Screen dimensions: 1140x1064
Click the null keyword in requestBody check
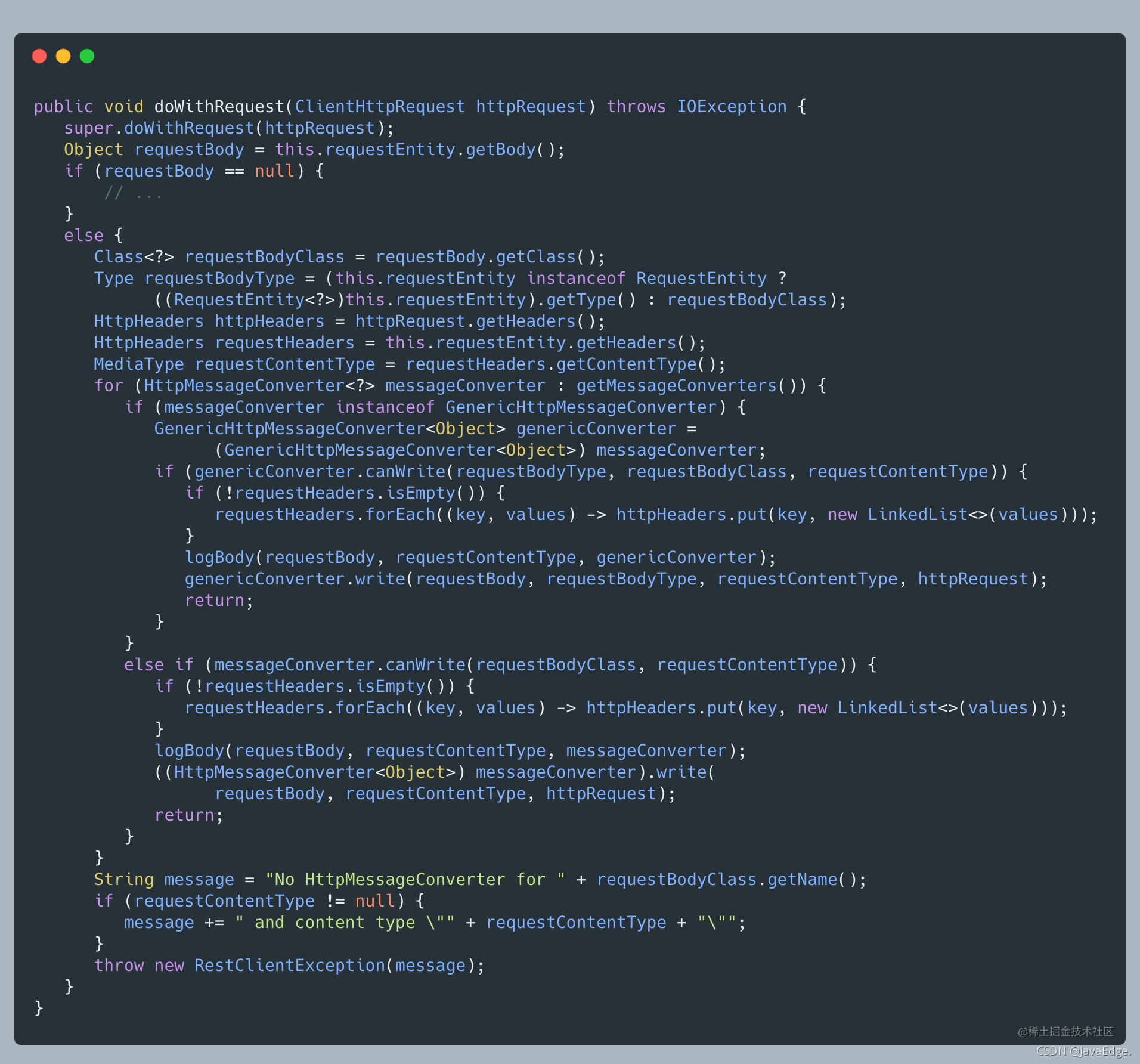click(274, 171)
